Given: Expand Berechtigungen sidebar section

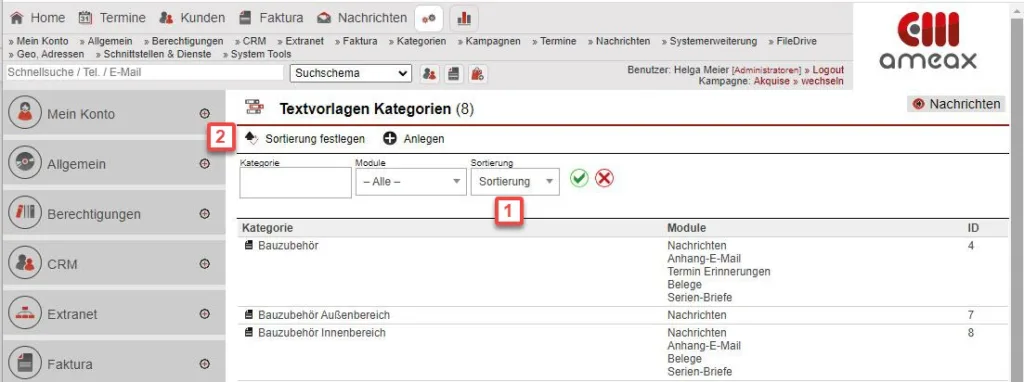Looking at the screenshot, I should [x=204, y=214].
